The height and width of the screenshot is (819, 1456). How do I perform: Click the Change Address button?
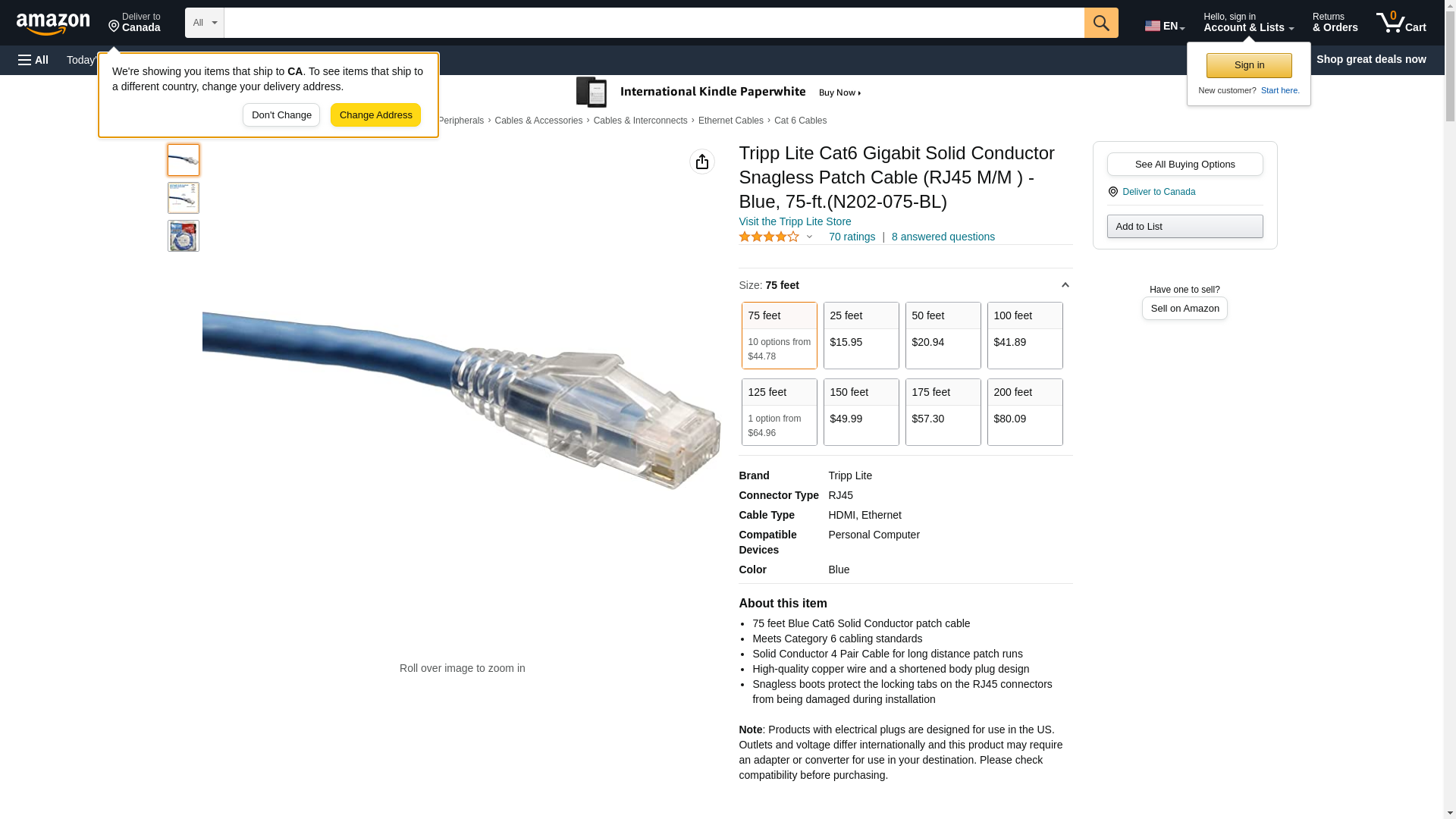(x=376, y=115)
